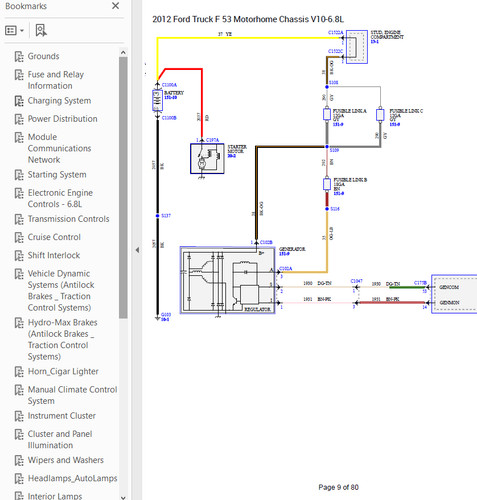Image resolution: width=477 pixels, height=500 pixels.
Task: Click the Hydro-Max Brakes bookmark icon
Action: click(19, 323)
